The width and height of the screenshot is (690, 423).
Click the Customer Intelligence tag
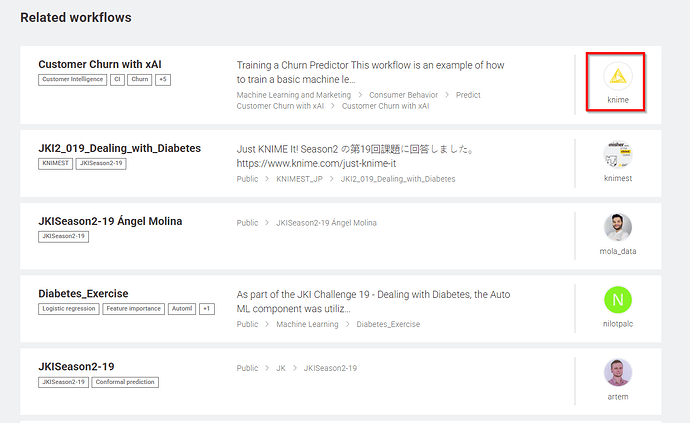point(72,79)
